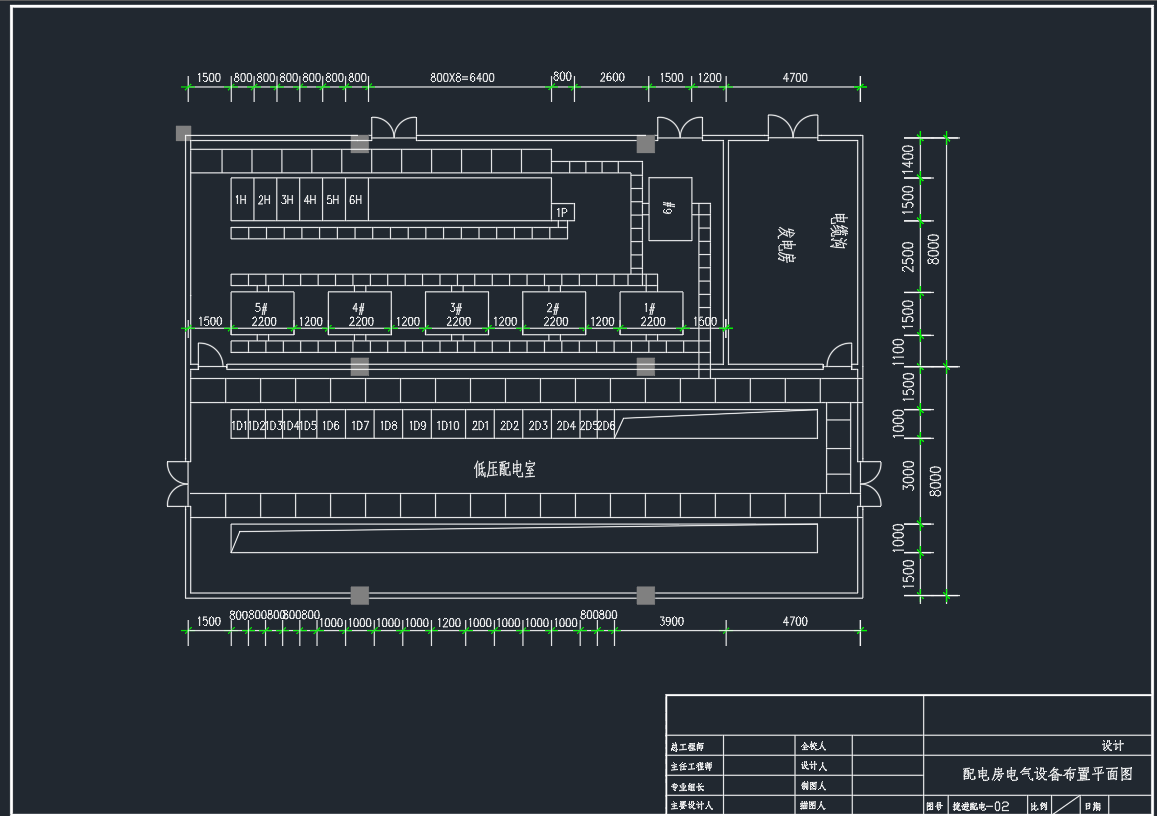Image resolution: width=1157 pixels, height=816 pixels.
Task: Select the 1D10 low-voltage panel
Action: pyautogui.click(x=448, y=426)
